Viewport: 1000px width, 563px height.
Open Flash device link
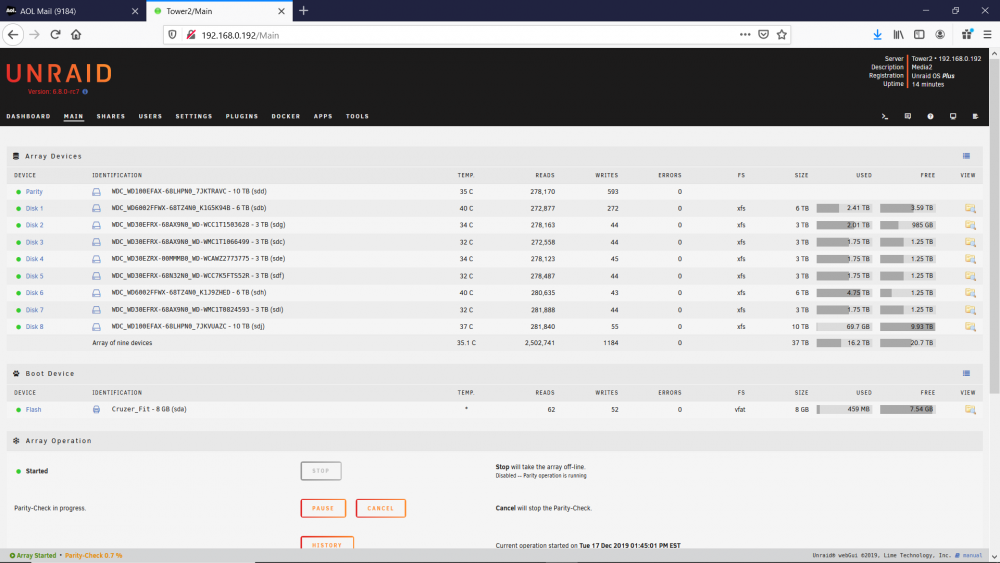coord(33,410)
